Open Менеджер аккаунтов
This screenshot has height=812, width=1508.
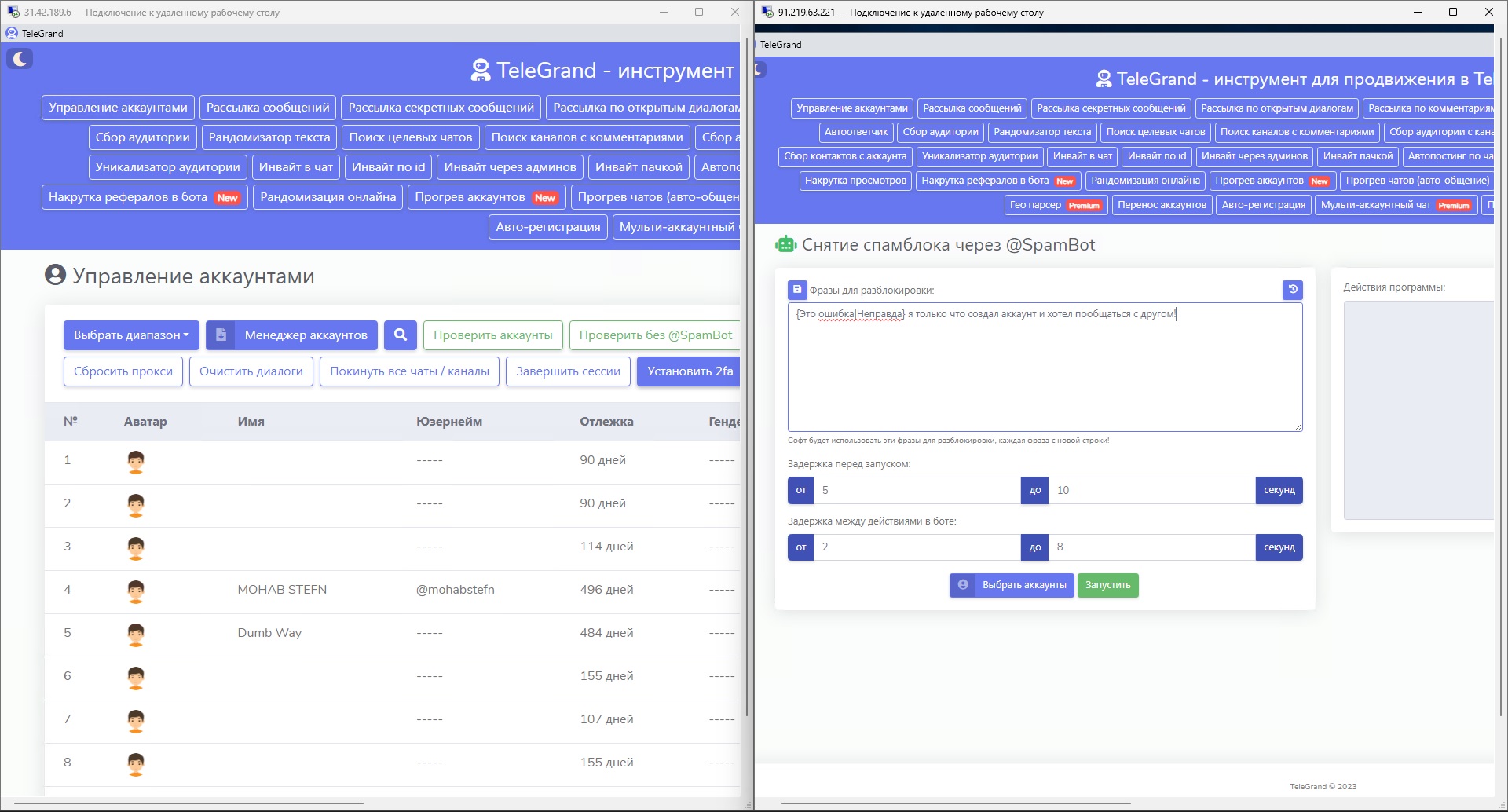(x=306, y=335)
